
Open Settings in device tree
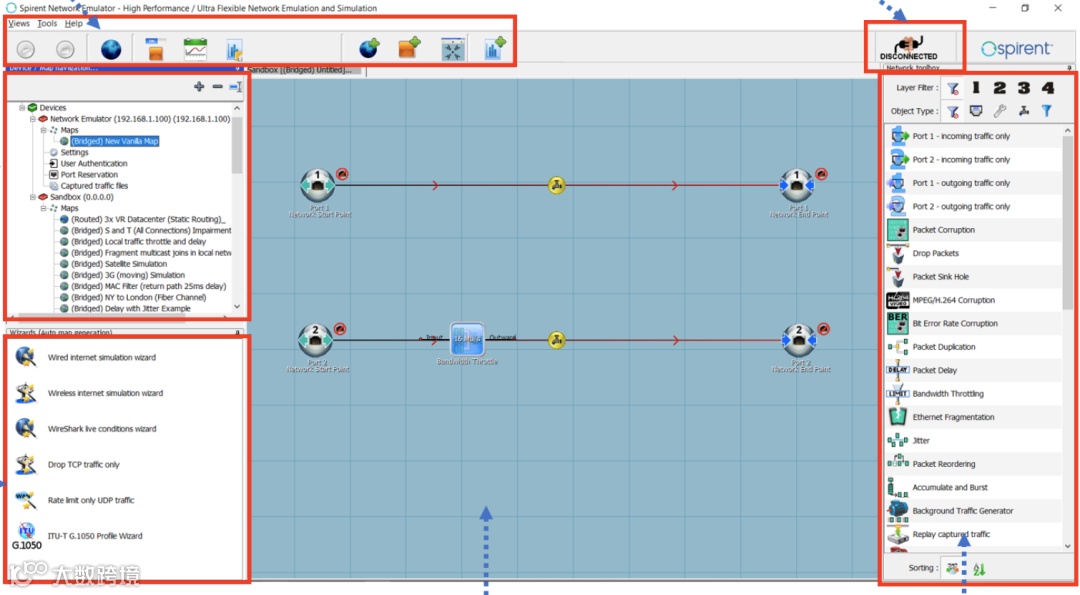(x=74, y=152)
